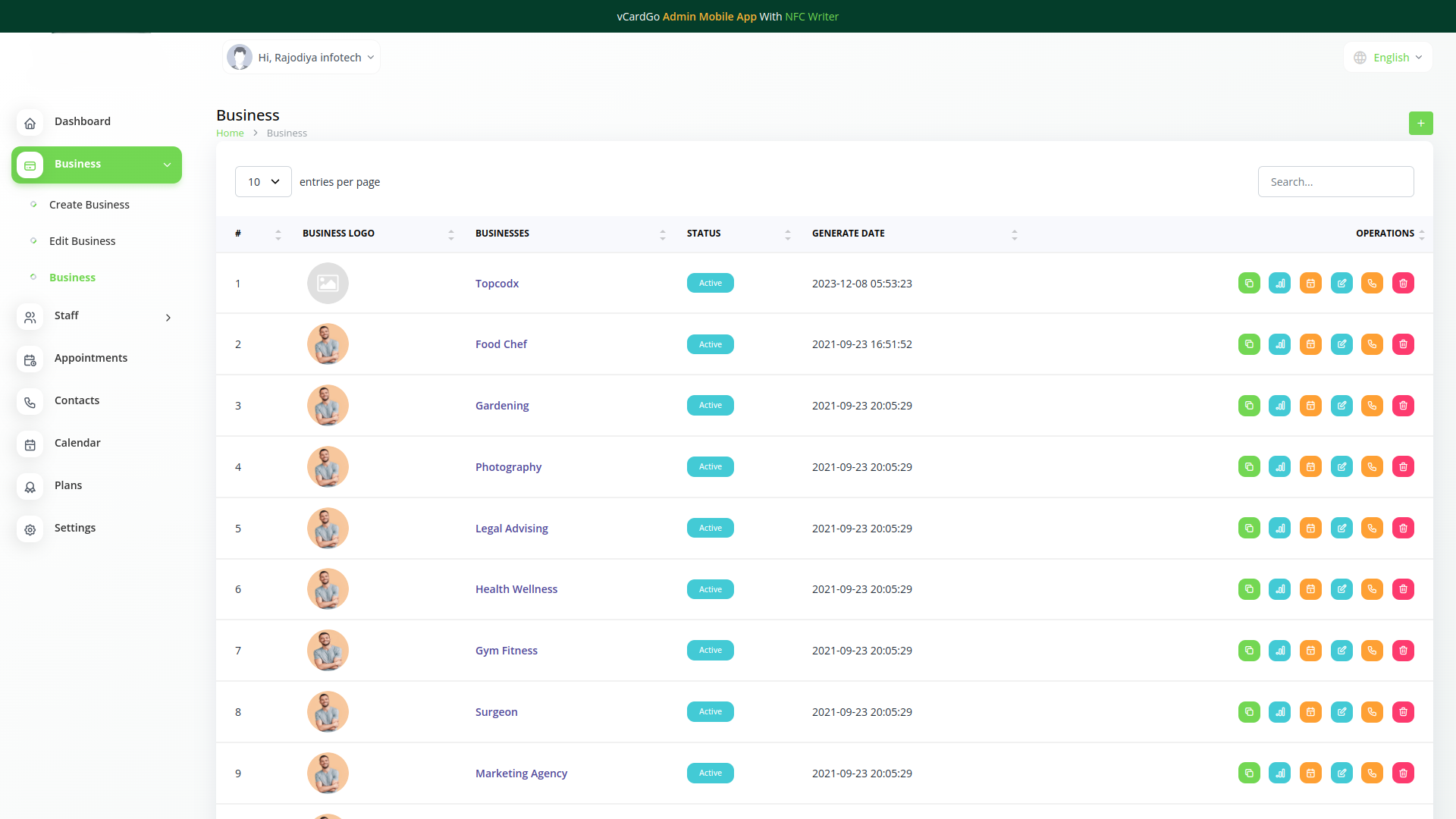Image resolution: width=1456 pixels, height=819 pixels.
Task: Click edit pencil icon for Photography row
Action: click(x=1341, y=467)
